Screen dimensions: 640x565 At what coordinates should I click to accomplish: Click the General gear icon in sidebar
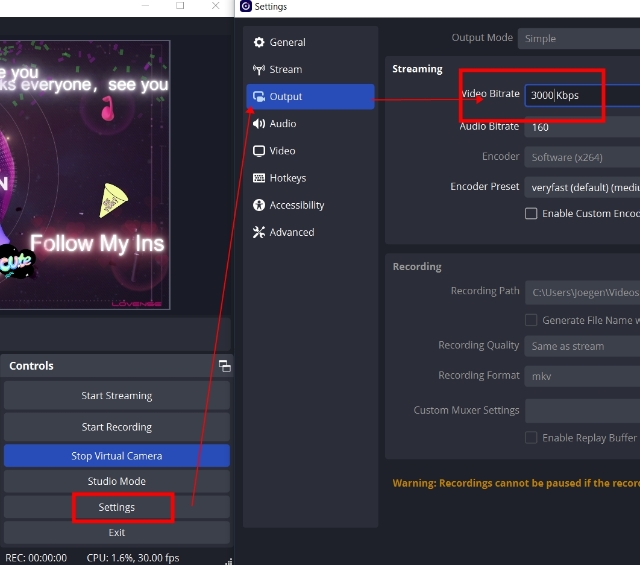tap(260, 42)
